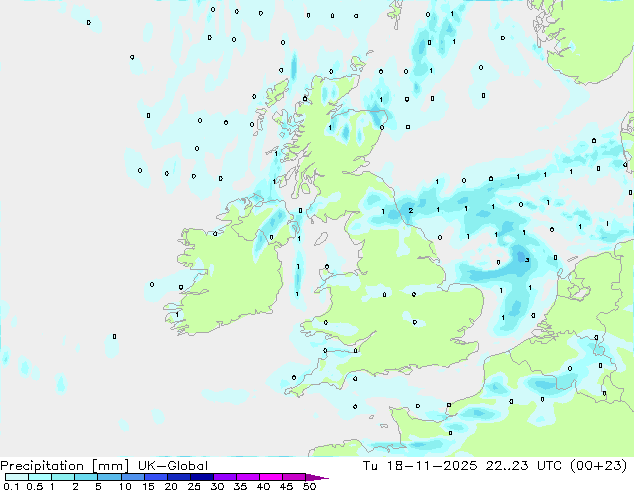Viewport: 634px width, 490px height.
Task: Click the '15' legend scale label
Action: tap(148, 486)
